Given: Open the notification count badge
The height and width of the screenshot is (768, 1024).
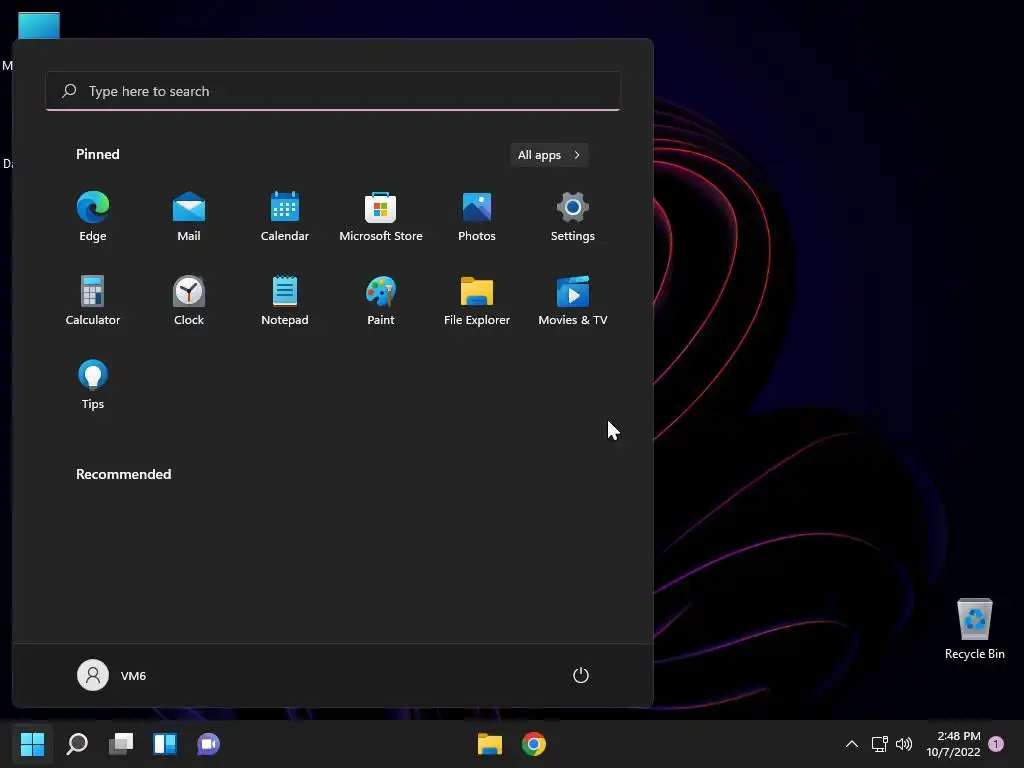Looking at the screenshot, I should click(996, 744).
